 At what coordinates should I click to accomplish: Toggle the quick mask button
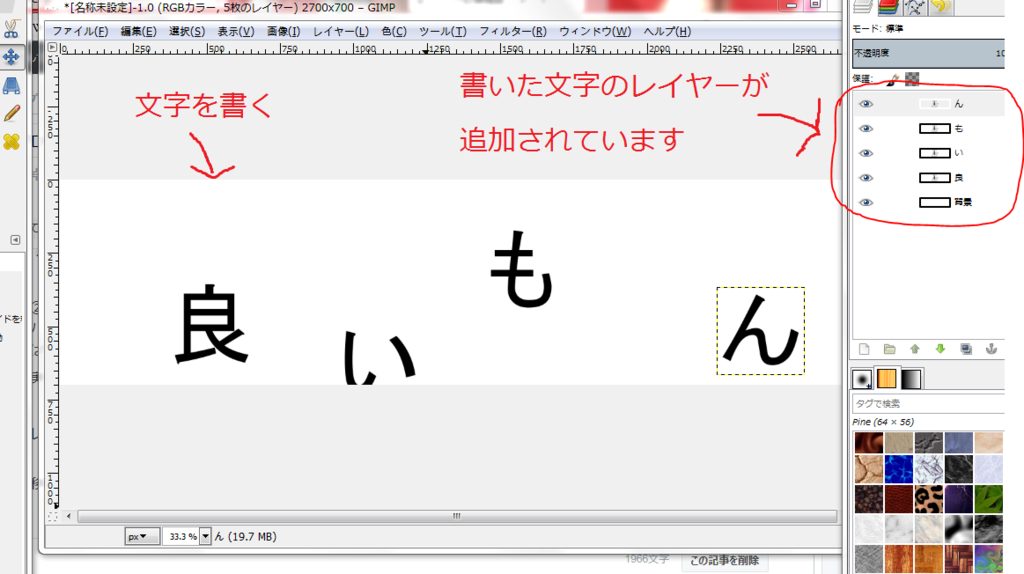coord(52,516)
